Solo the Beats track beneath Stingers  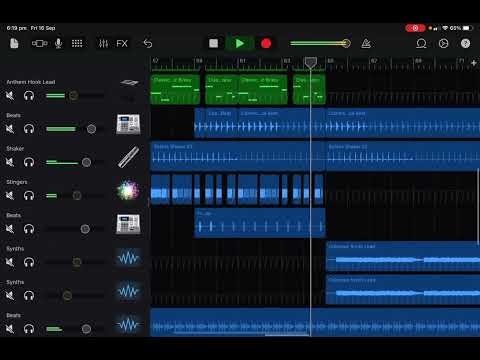[29, 229]
